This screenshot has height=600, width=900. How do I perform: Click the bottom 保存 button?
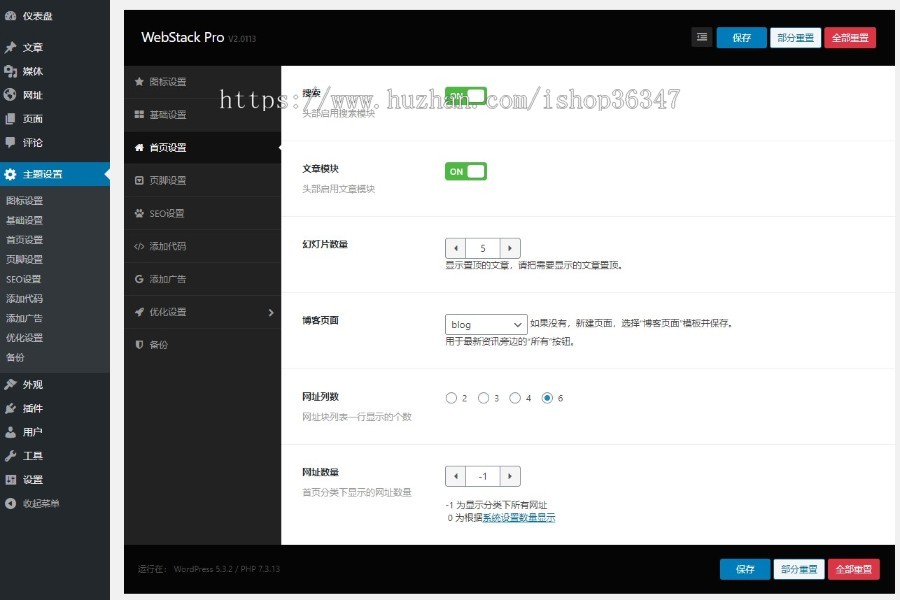[x=745, y=569]
